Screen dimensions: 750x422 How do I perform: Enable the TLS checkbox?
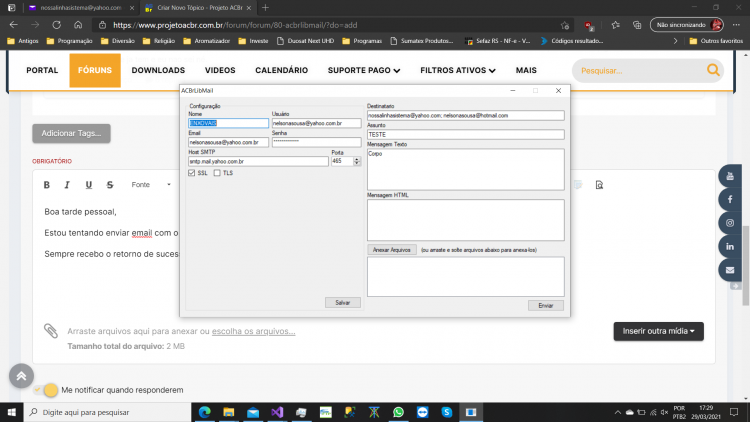(217, 173)
